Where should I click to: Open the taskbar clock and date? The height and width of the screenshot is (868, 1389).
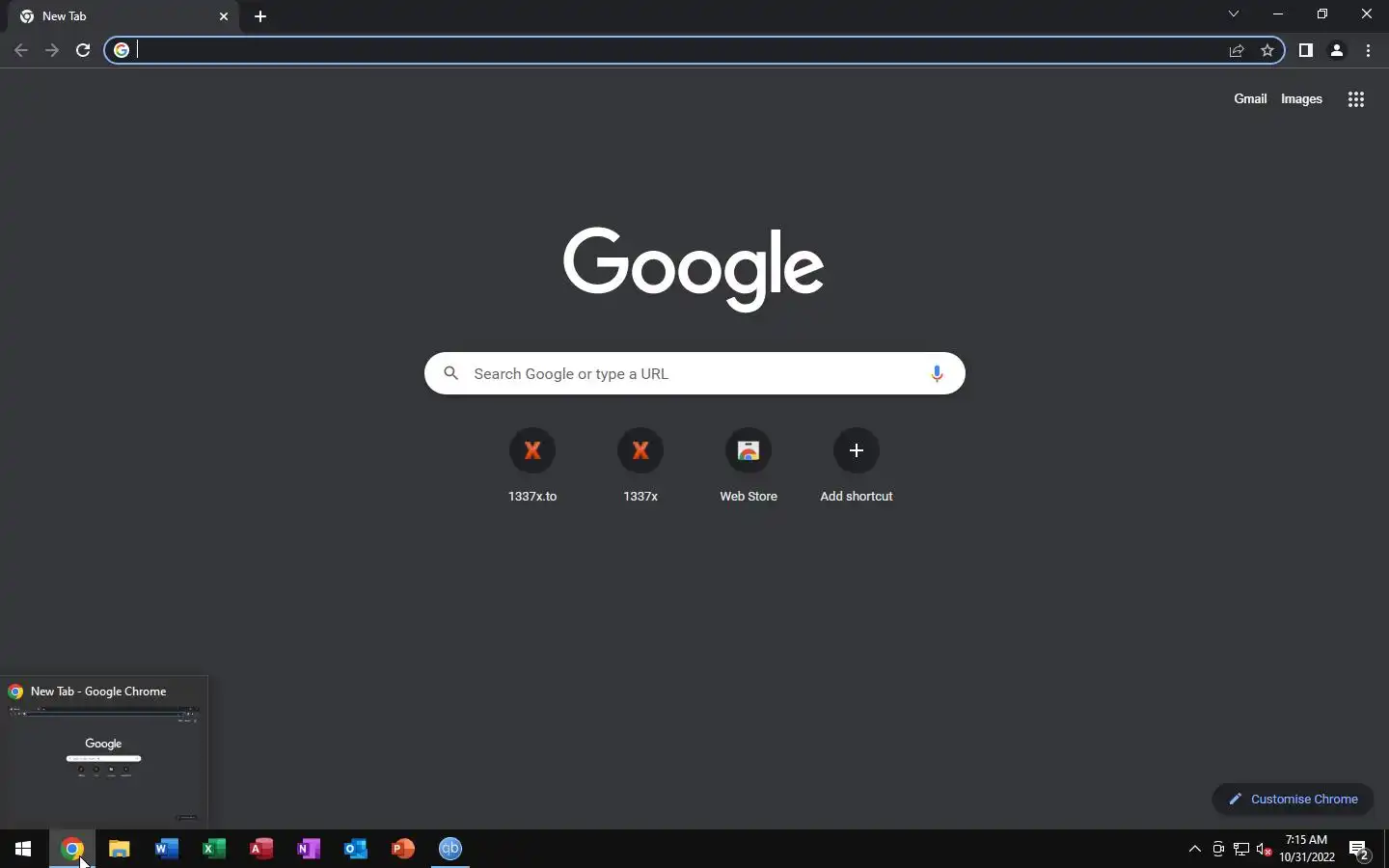(1307, 849)
